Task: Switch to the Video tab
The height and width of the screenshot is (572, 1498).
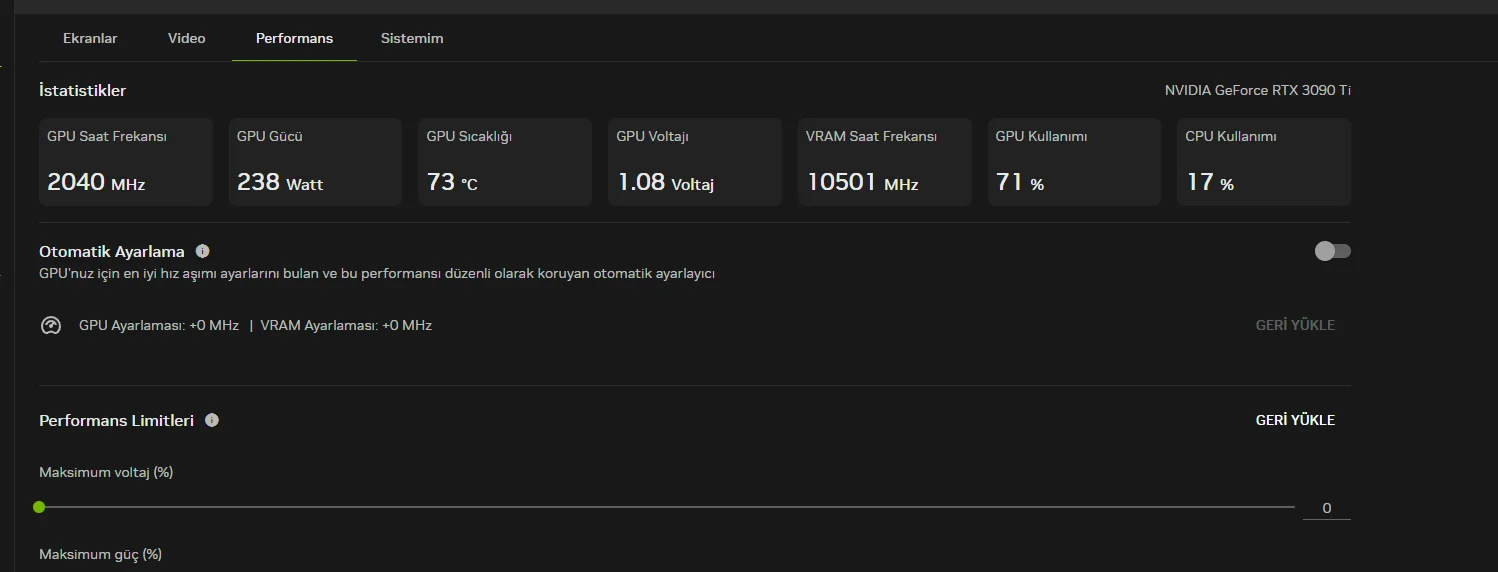Action: click(x=187, y=38)
